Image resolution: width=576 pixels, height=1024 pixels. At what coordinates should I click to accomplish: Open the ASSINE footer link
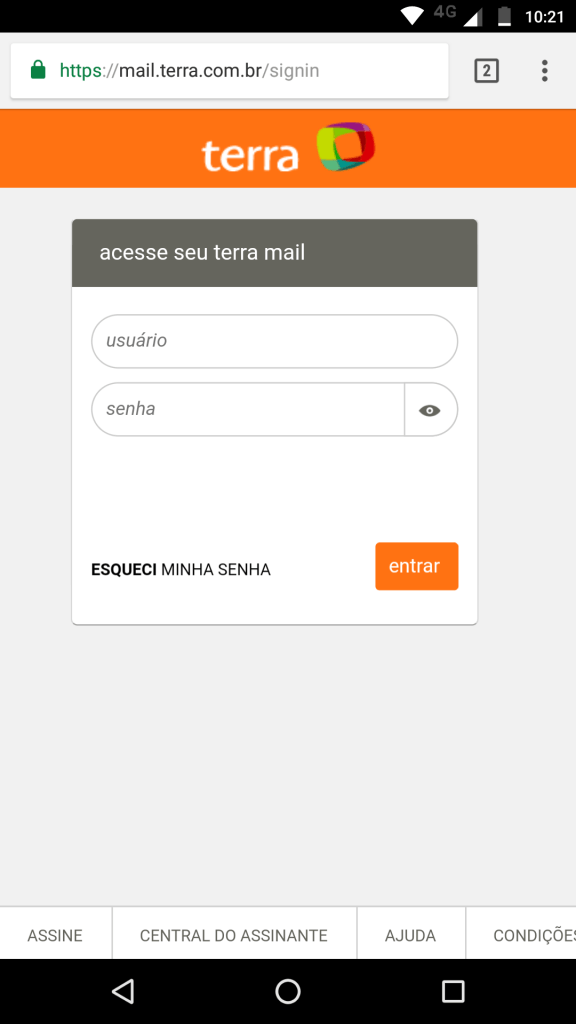55,934
